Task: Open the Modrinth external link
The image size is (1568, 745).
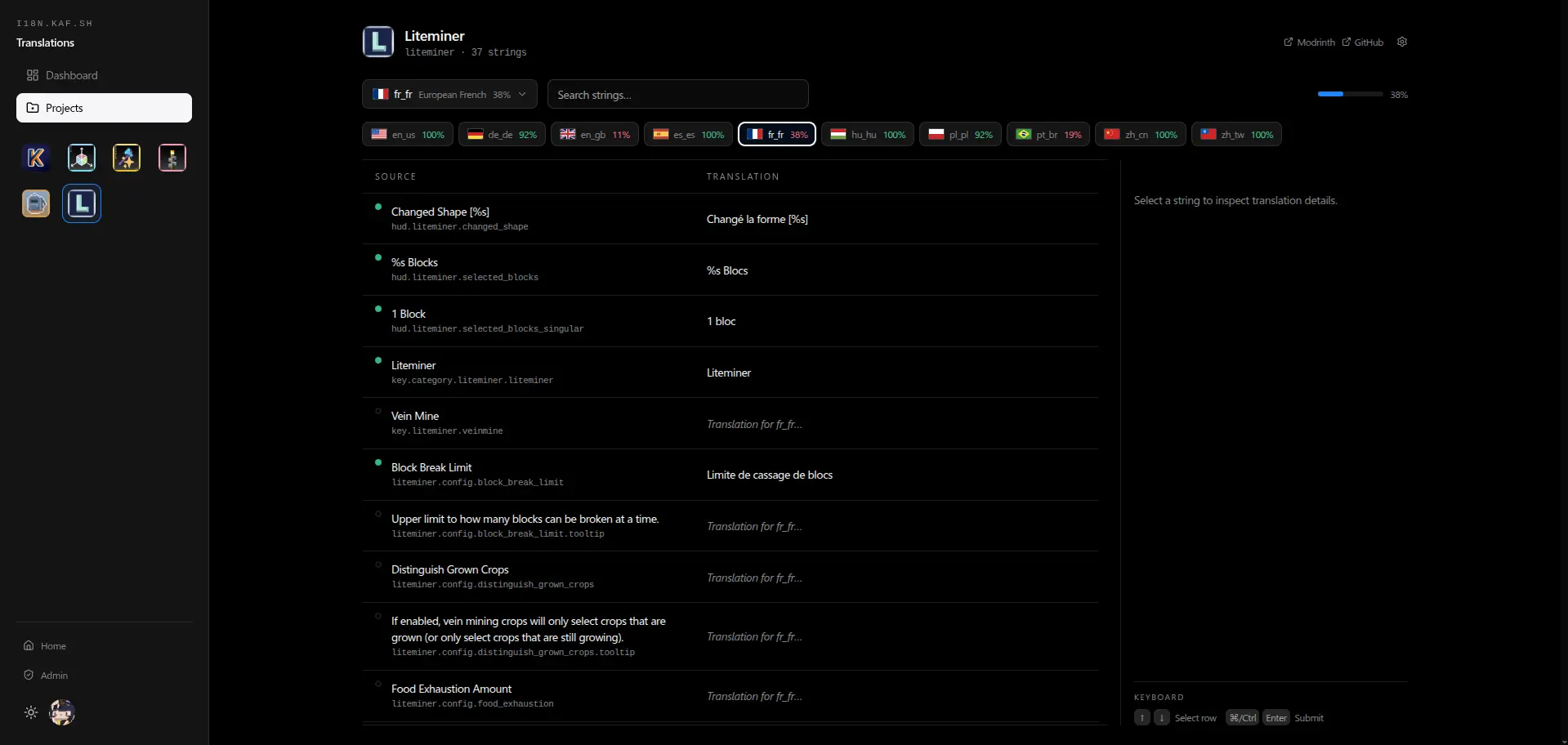Action: [x=1309, y=42]
